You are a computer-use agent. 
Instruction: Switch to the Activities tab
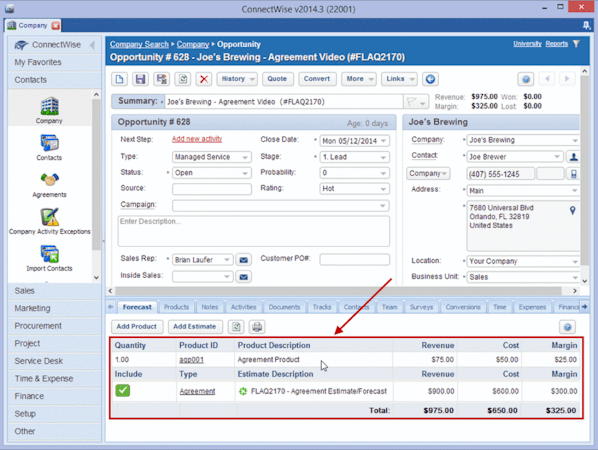pos(243,307)
